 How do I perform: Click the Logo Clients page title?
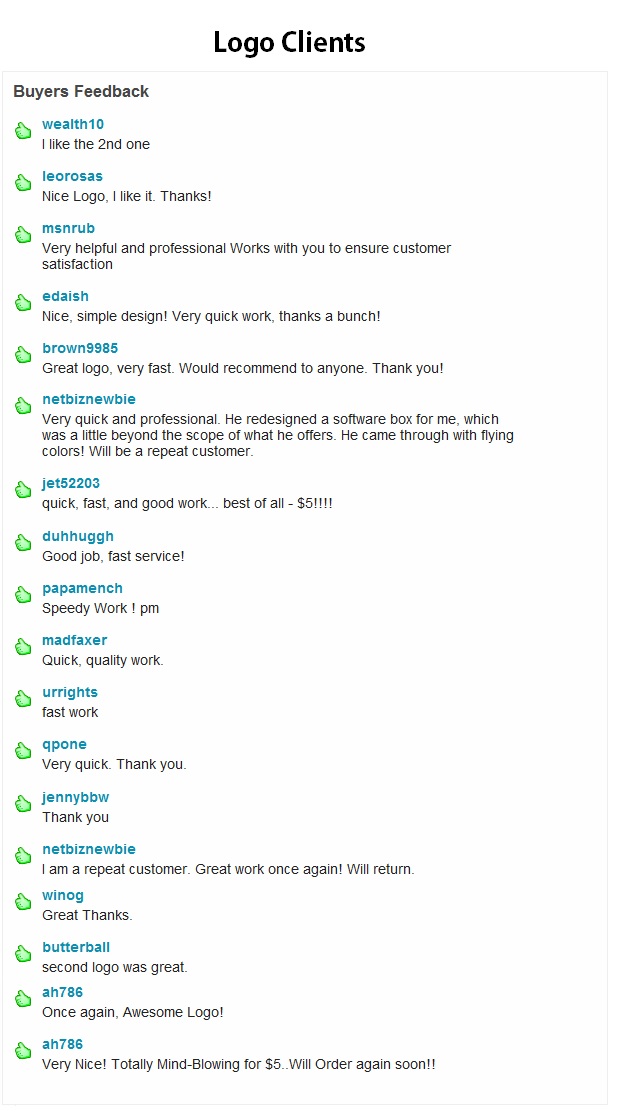(290, 43)
